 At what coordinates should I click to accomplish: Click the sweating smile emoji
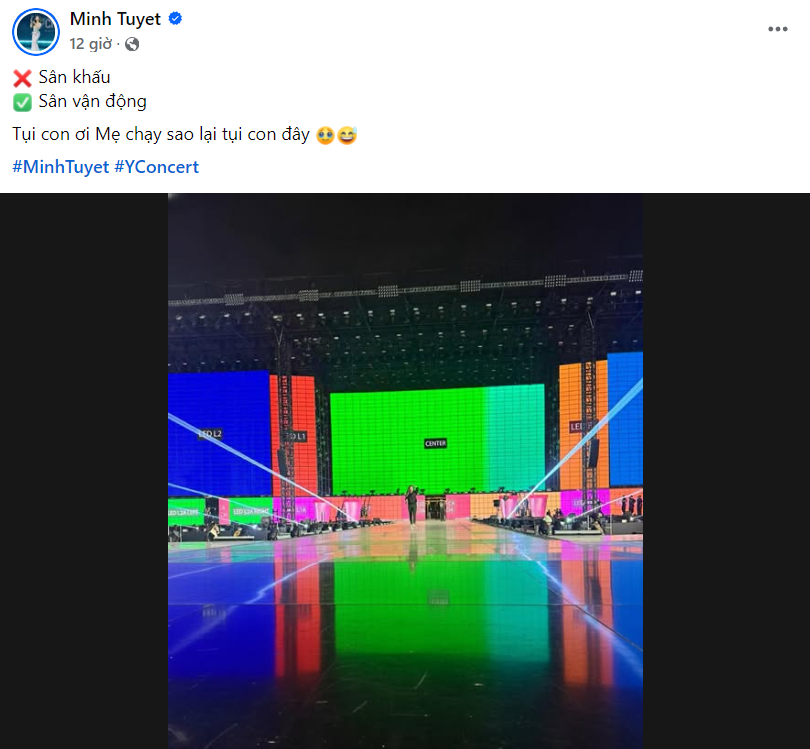click(347, 135)
